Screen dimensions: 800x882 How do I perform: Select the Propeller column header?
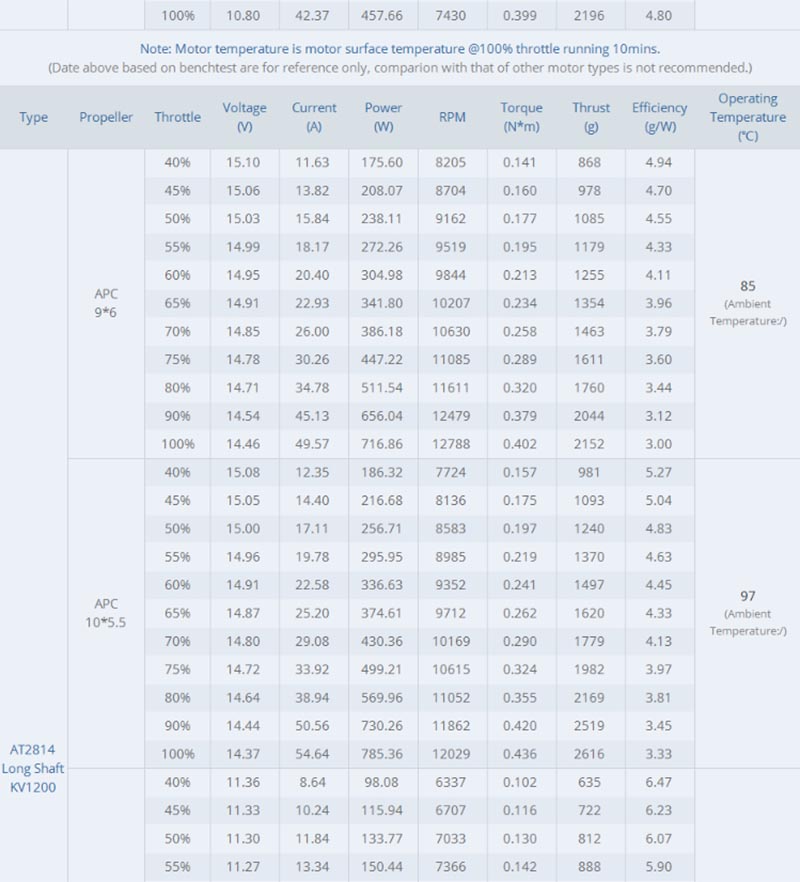pyautogui.click(x=106, y=117)
